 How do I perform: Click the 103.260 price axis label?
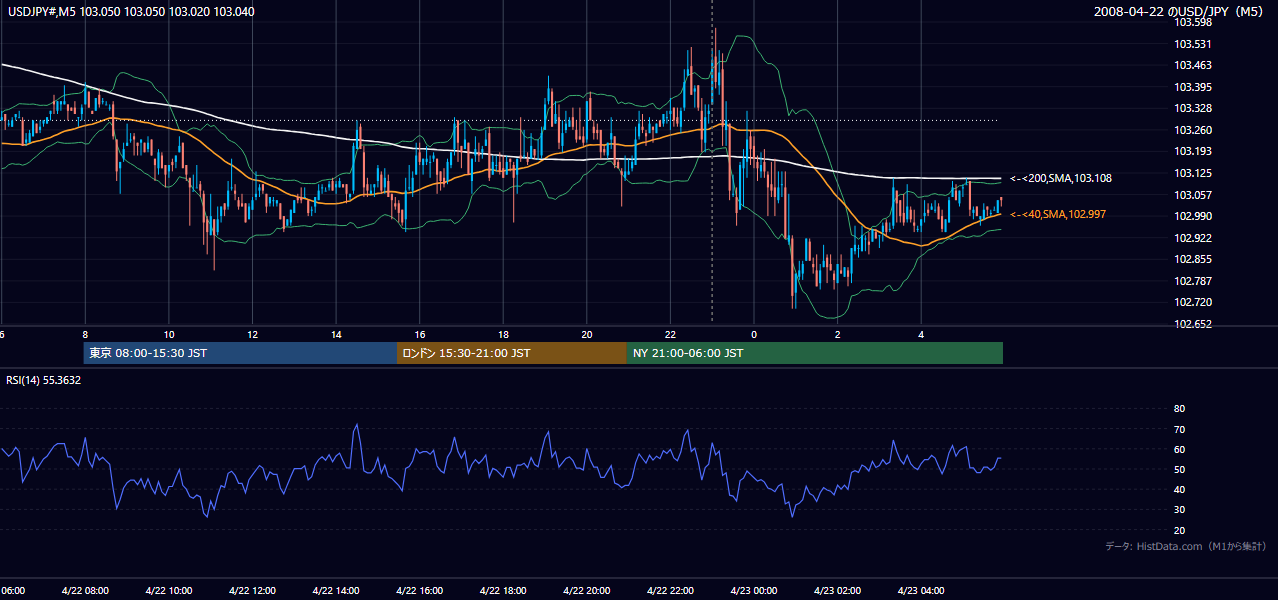(1192, 130)
